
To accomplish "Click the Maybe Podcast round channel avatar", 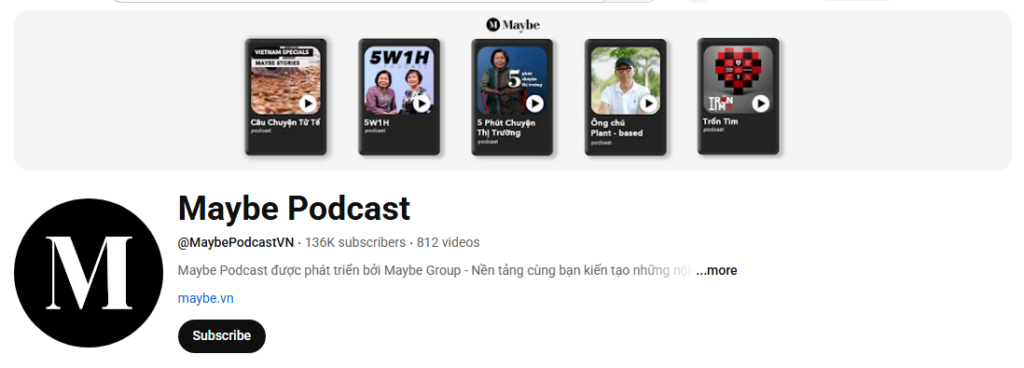I will coord(88,273).
